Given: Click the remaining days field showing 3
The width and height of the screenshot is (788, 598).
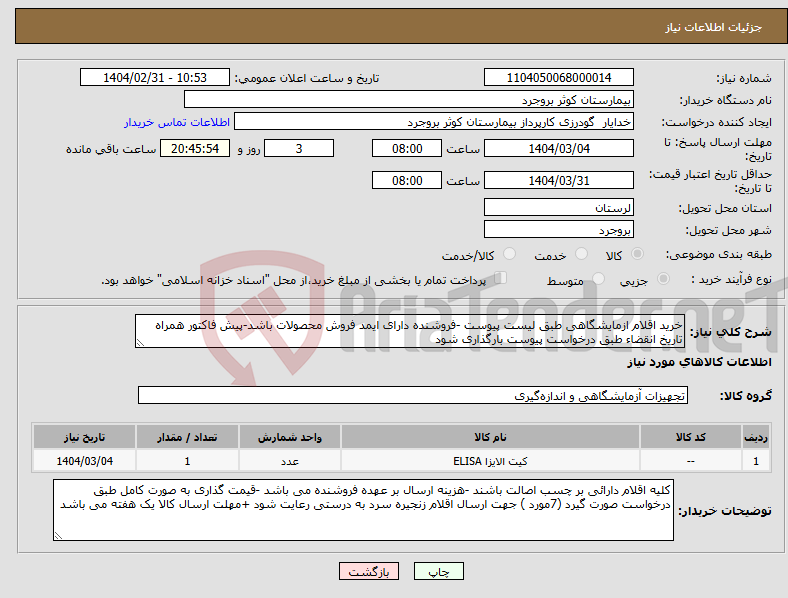Looking at the screenshot, I should [299, 148].
